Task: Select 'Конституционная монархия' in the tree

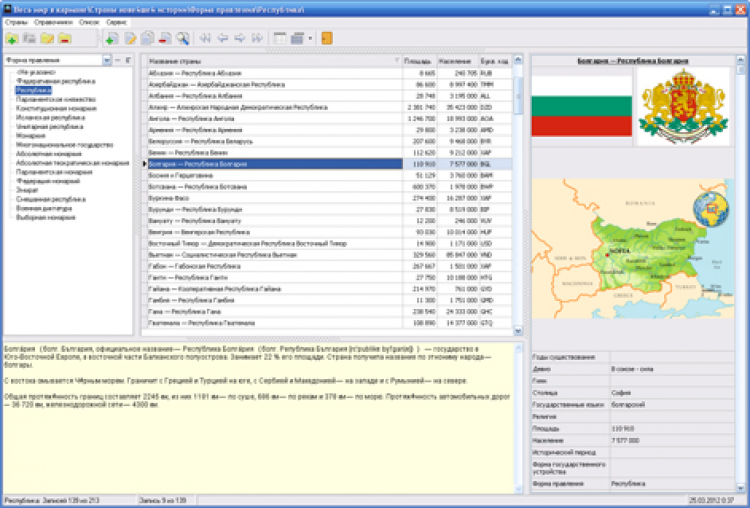Action: [x=57, y=107]
